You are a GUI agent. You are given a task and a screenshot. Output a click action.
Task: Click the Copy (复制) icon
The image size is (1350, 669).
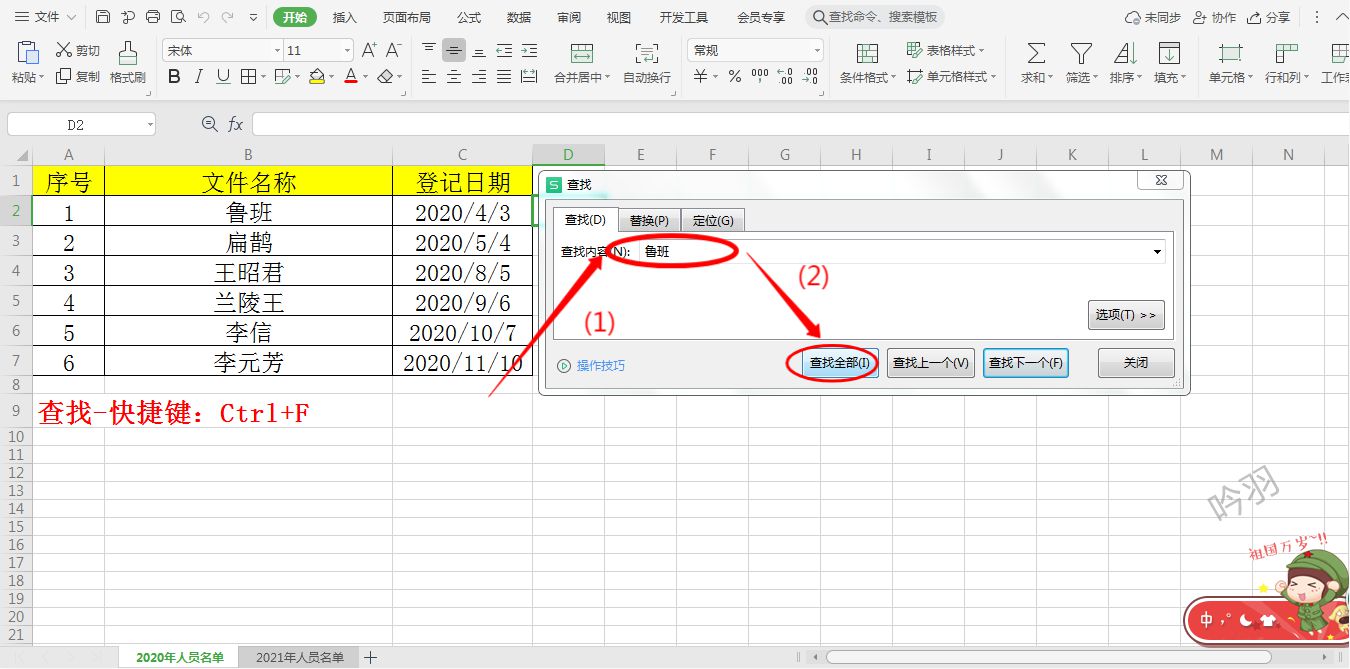64,76
